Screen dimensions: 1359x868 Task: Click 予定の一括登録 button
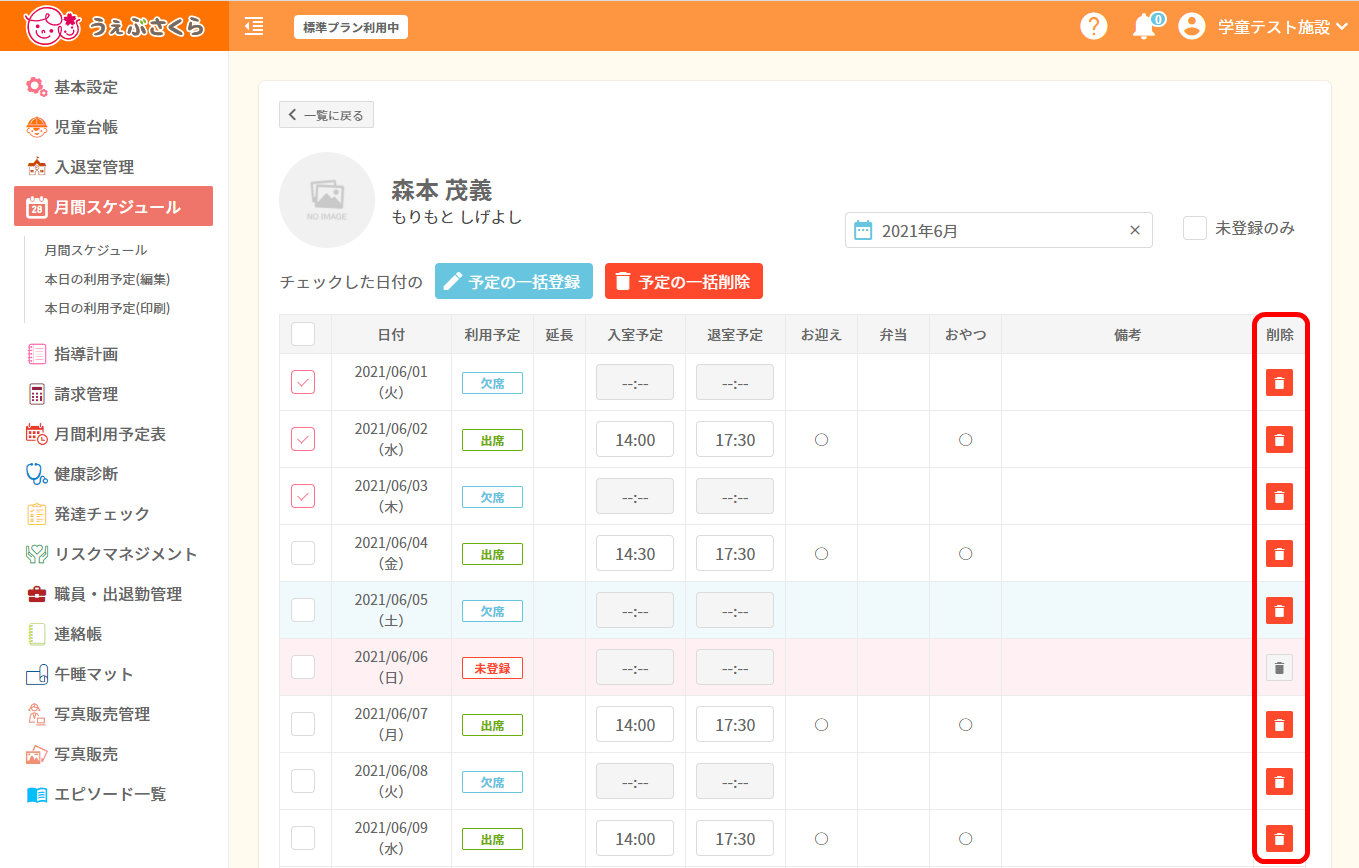click(514, 281)
